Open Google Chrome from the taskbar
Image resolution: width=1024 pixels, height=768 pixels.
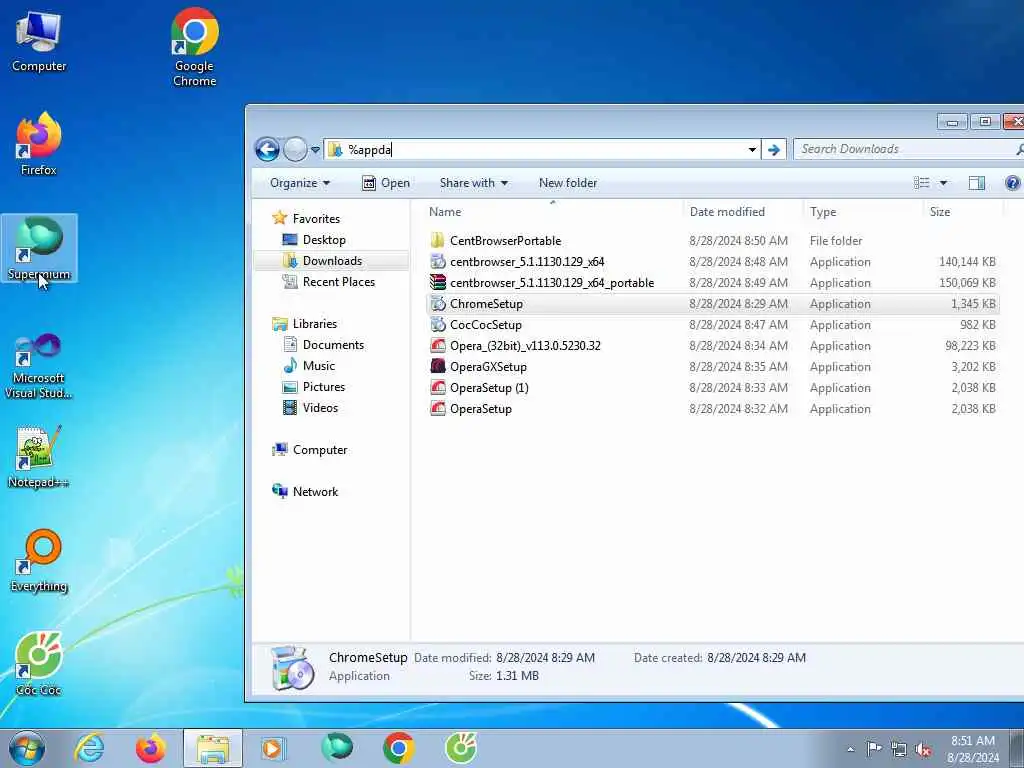coord(399,748)
